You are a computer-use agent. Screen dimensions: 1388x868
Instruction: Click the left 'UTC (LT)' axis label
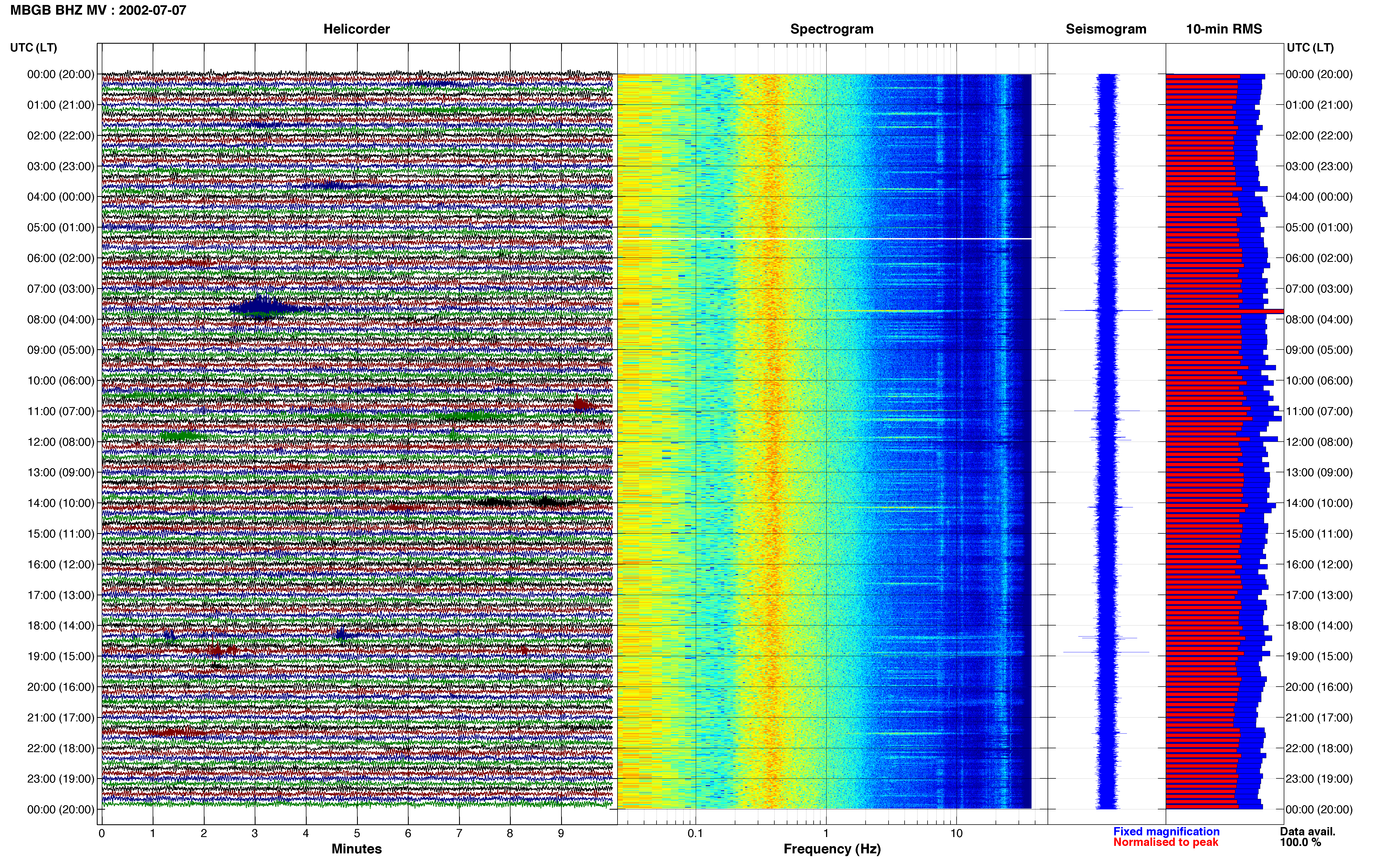point(34,48)
